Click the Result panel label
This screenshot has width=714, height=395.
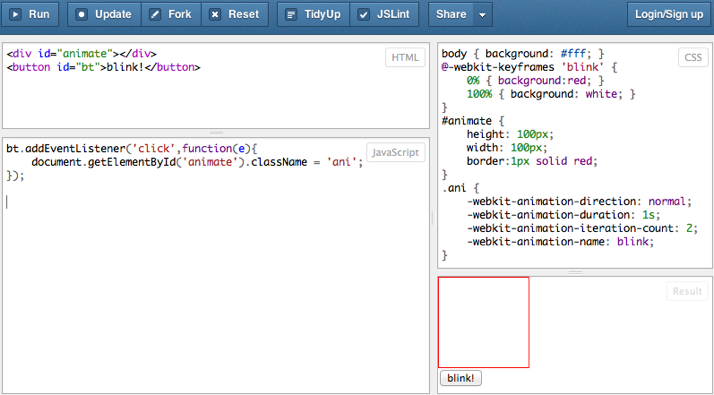point(687,291)
